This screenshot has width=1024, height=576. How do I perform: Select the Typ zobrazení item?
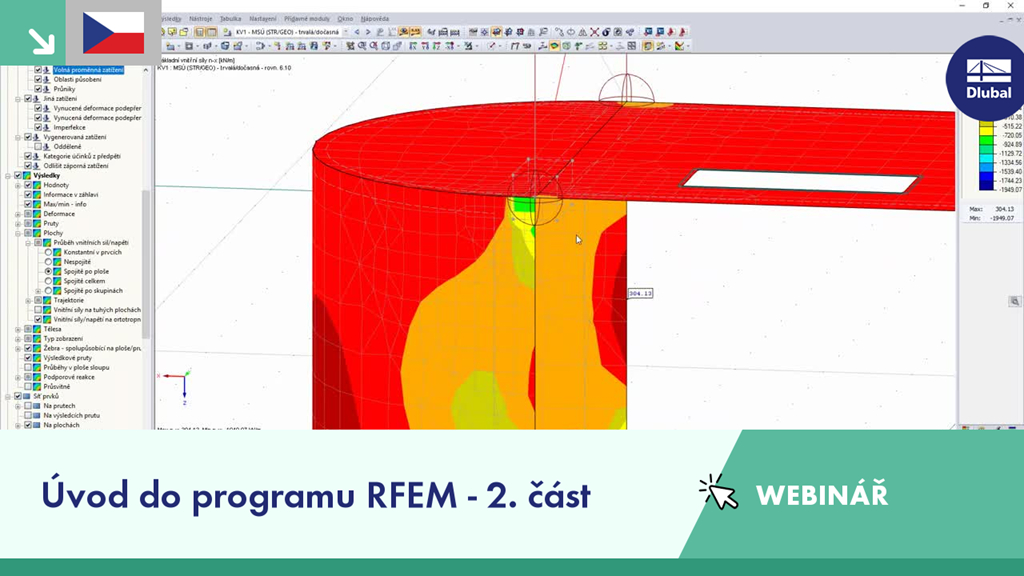coord(63,339)
